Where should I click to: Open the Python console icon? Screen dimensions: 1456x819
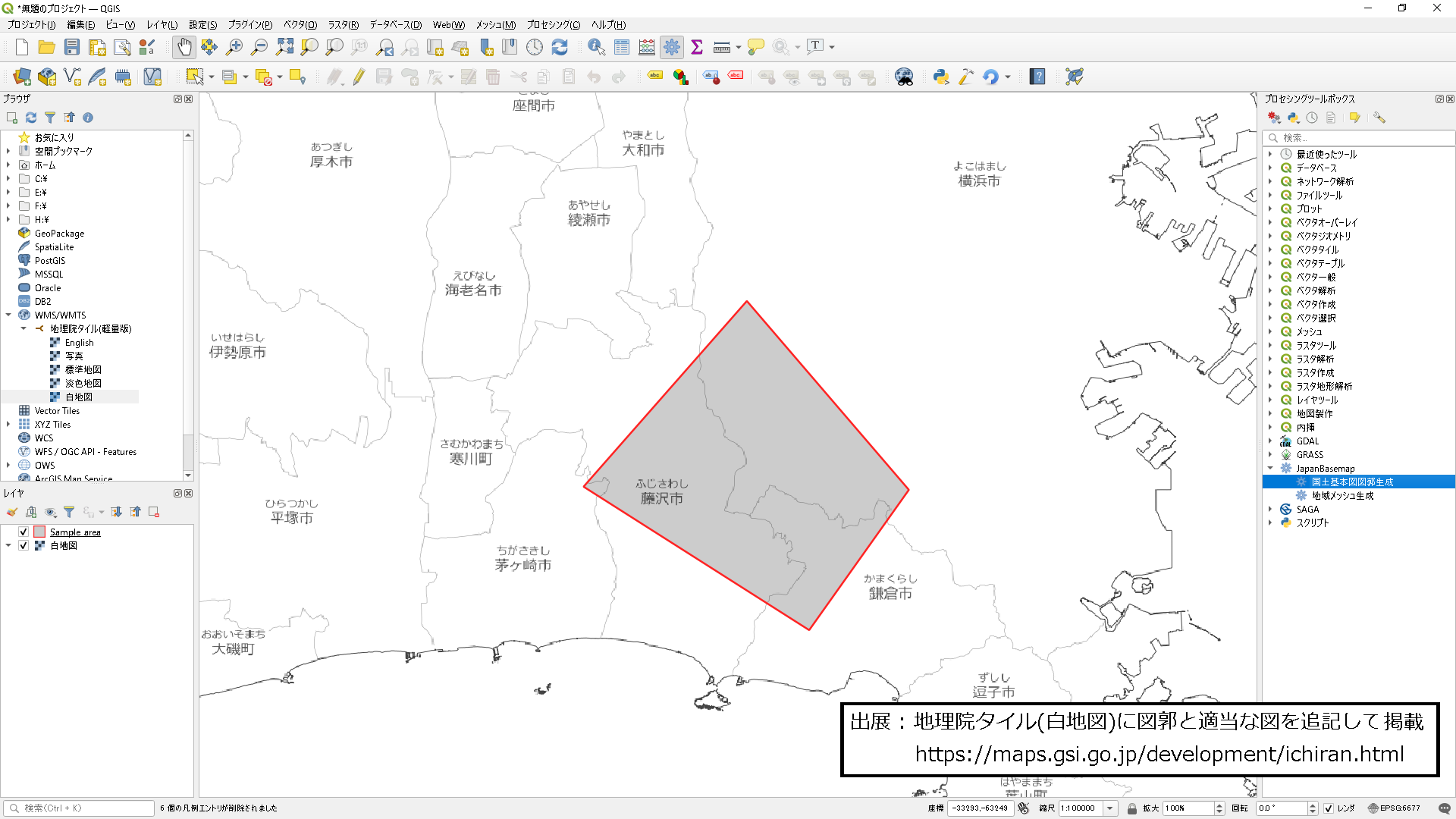tap(941, 77)
